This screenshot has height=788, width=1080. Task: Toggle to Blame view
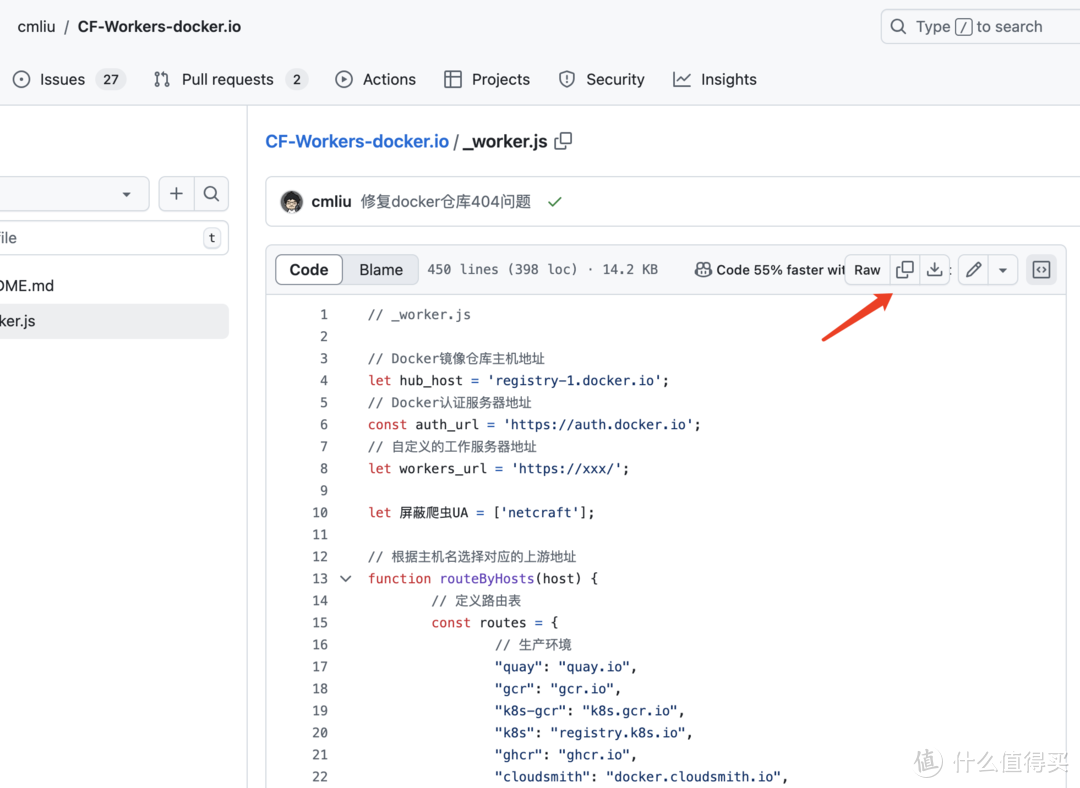coord(380,269)
